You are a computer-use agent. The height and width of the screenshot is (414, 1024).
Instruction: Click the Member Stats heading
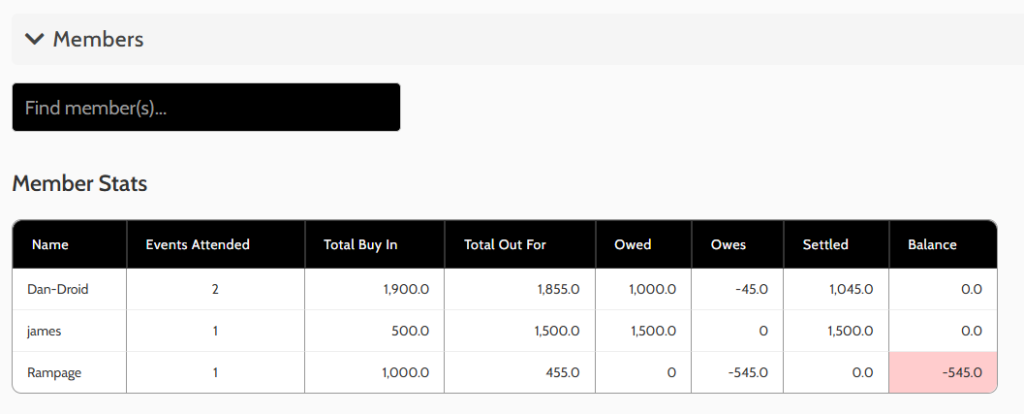(80, 184)
